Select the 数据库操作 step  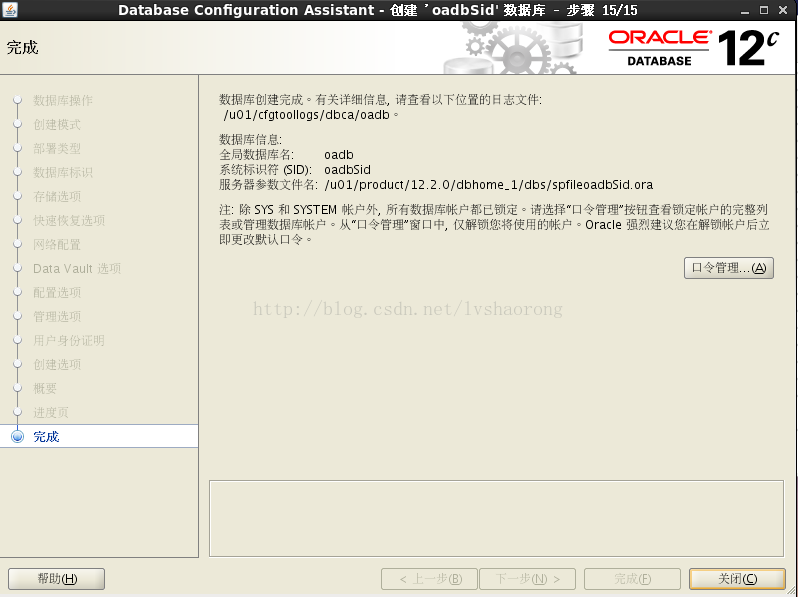[63, 100]
